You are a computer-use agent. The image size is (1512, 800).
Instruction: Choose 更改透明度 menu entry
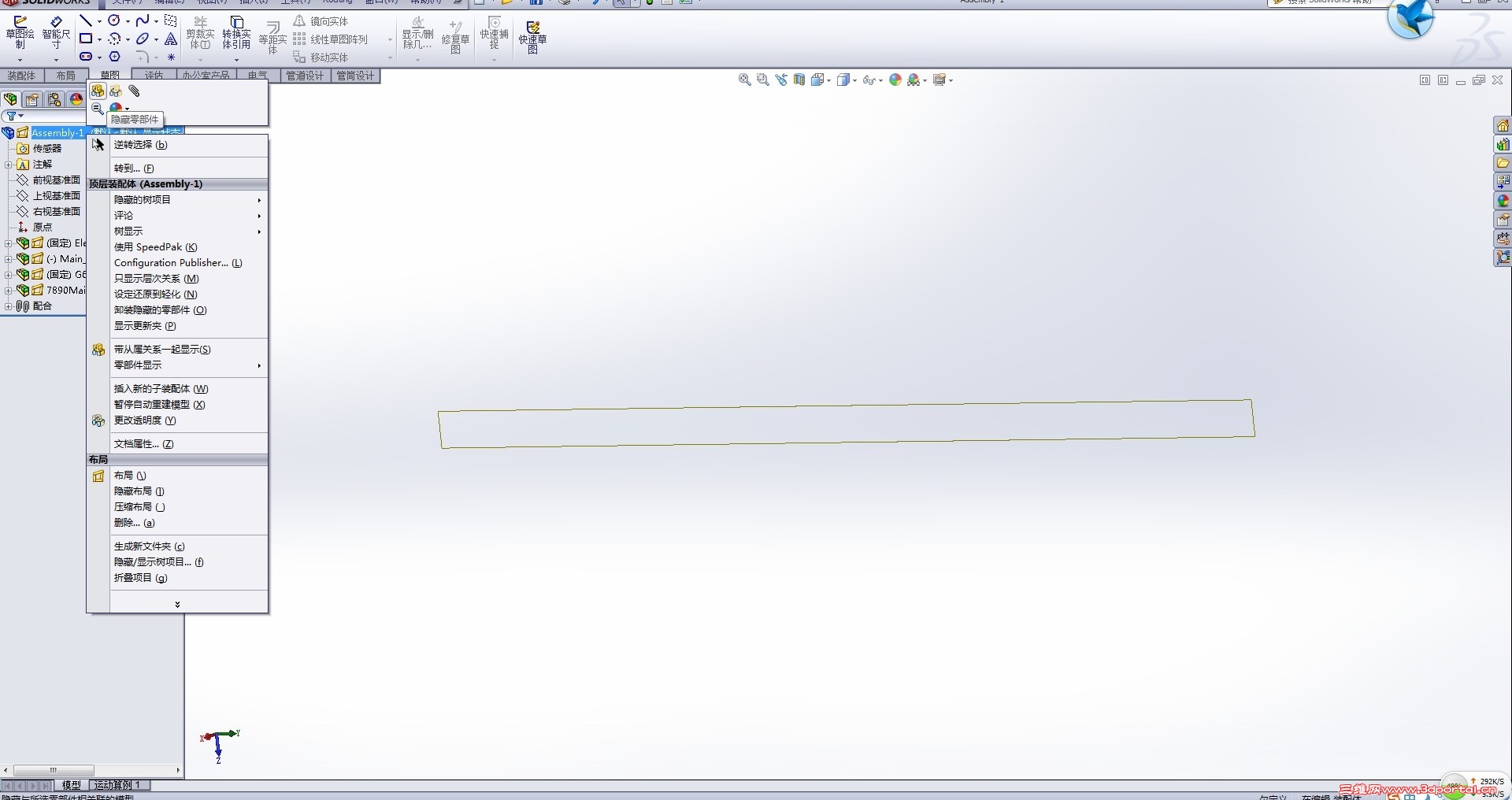click(178, 420)
